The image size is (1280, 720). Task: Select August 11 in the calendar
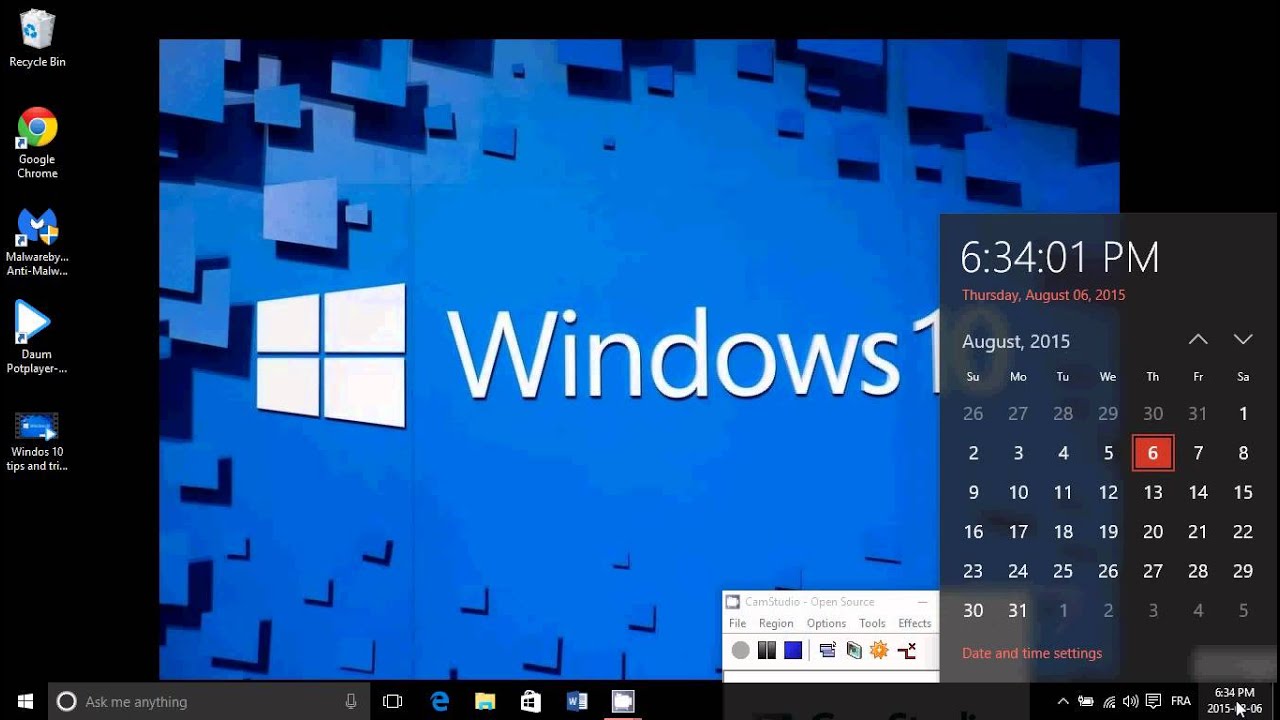click(x=1063, y=492)
